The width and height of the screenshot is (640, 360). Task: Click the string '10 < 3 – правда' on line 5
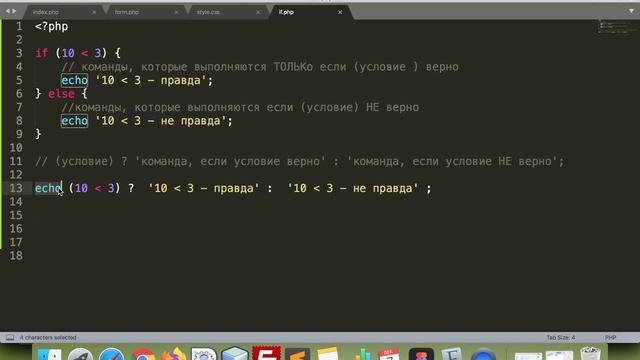pos(151,80)
